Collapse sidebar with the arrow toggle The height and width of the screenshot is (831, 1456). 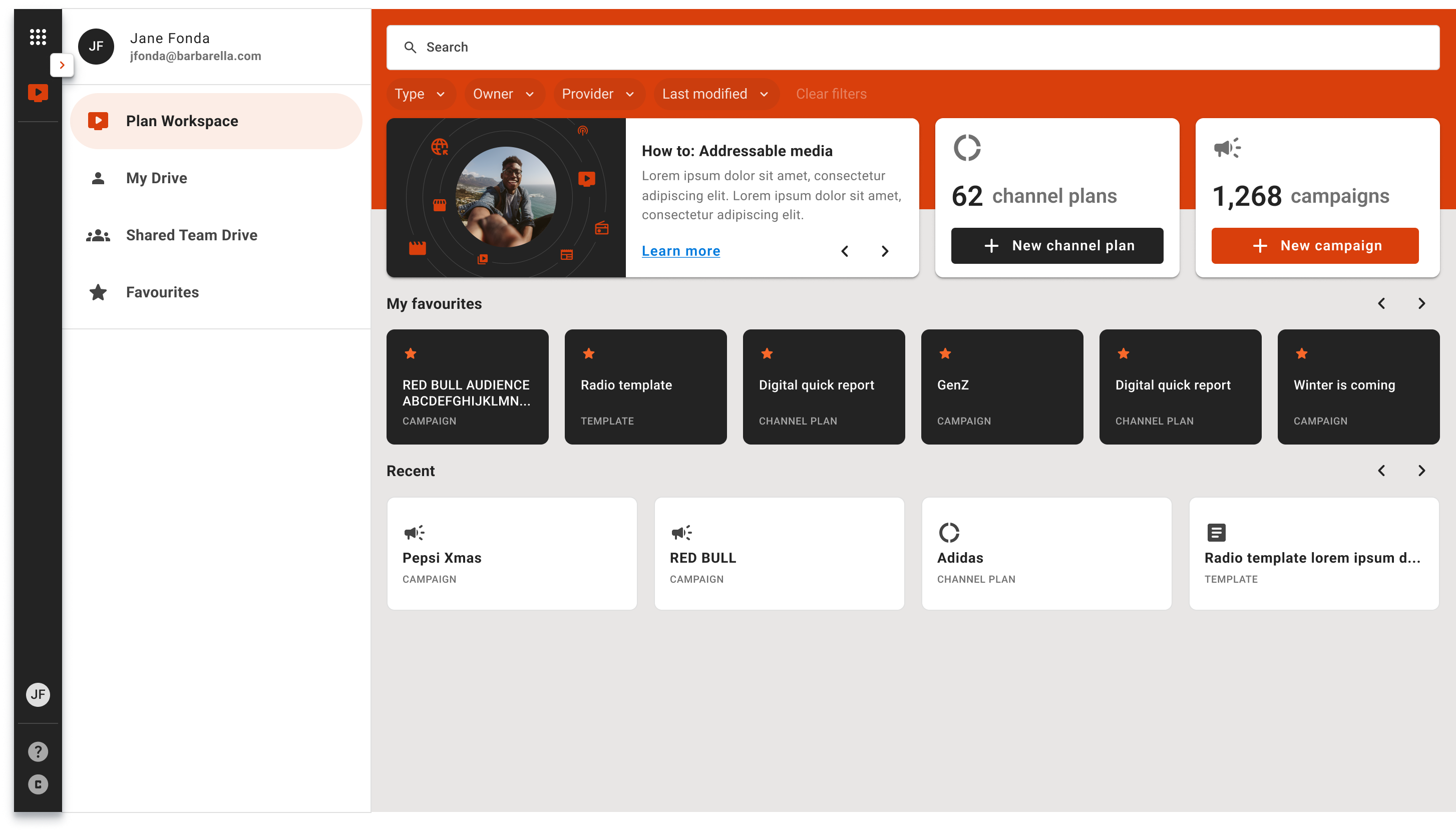pyautogui.click(x=62, y=65)
